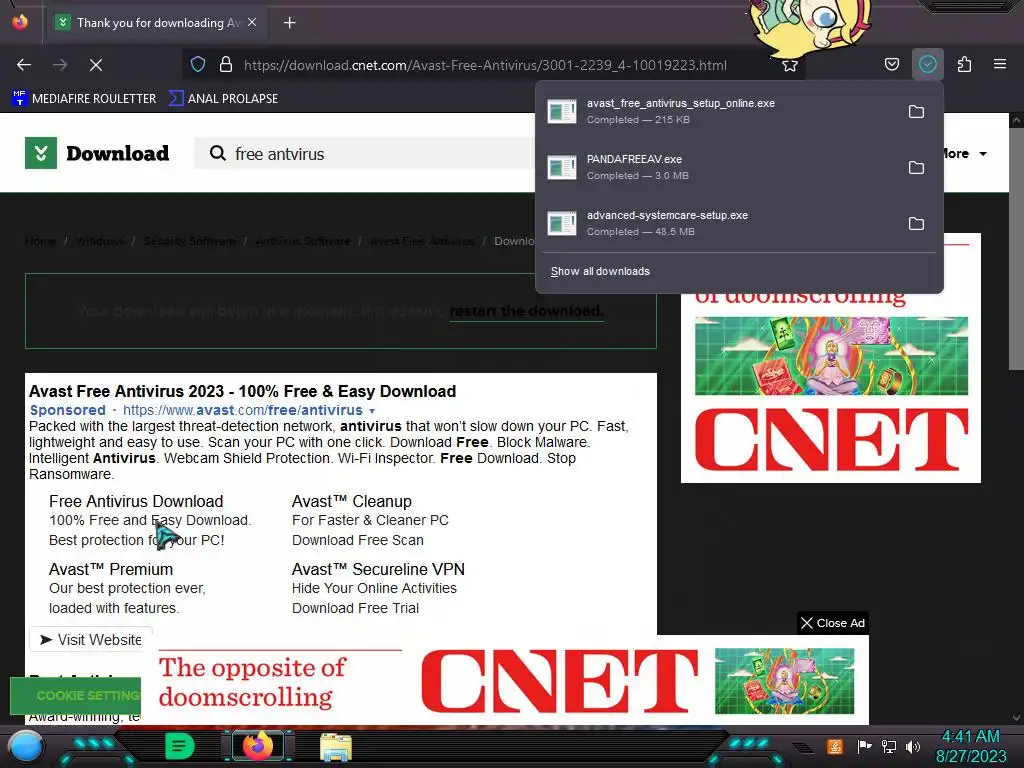Click the COOKIE SETTINGS button
This screenshot has height=768, width=1024.
tap(76, 696)
